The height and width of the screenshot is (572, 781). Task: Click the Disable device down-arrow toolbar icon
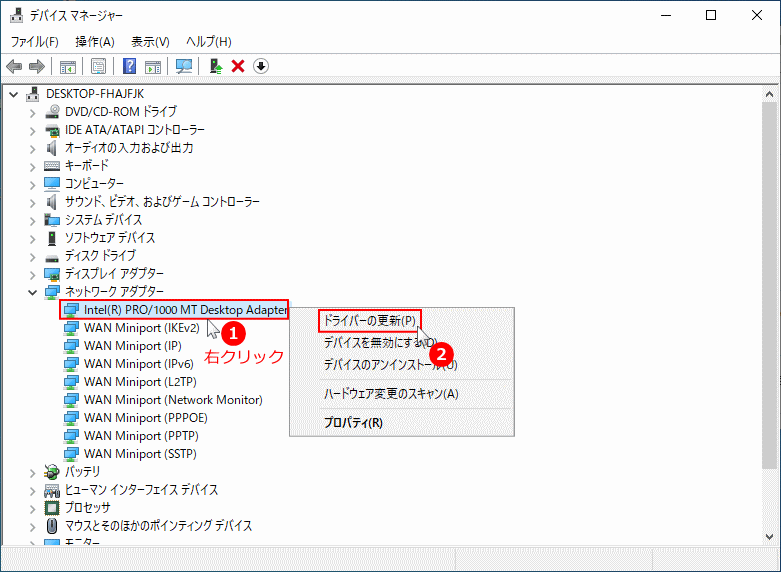(261, 66)
